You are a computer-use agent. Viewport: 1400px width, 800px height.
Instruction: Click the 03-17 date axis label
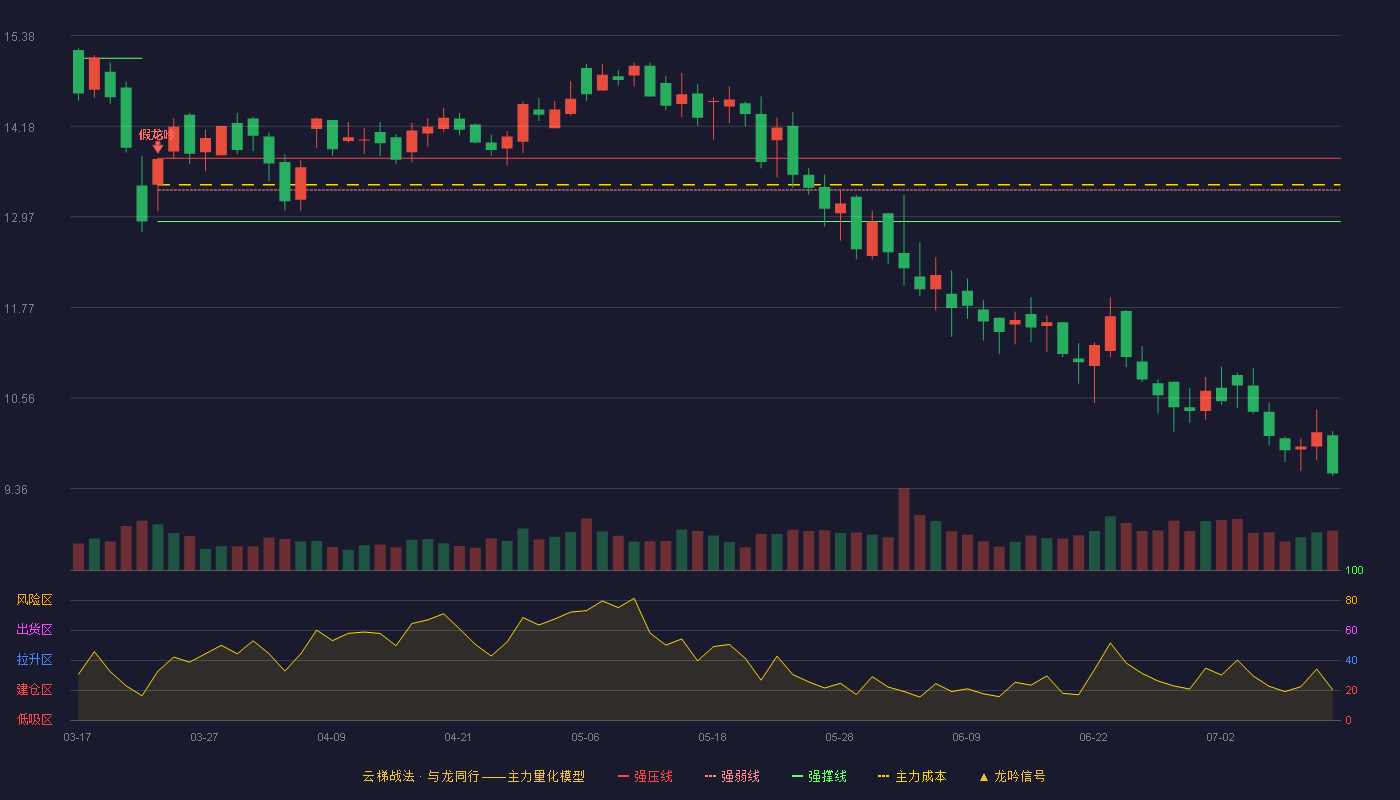(x=77, y=737)
